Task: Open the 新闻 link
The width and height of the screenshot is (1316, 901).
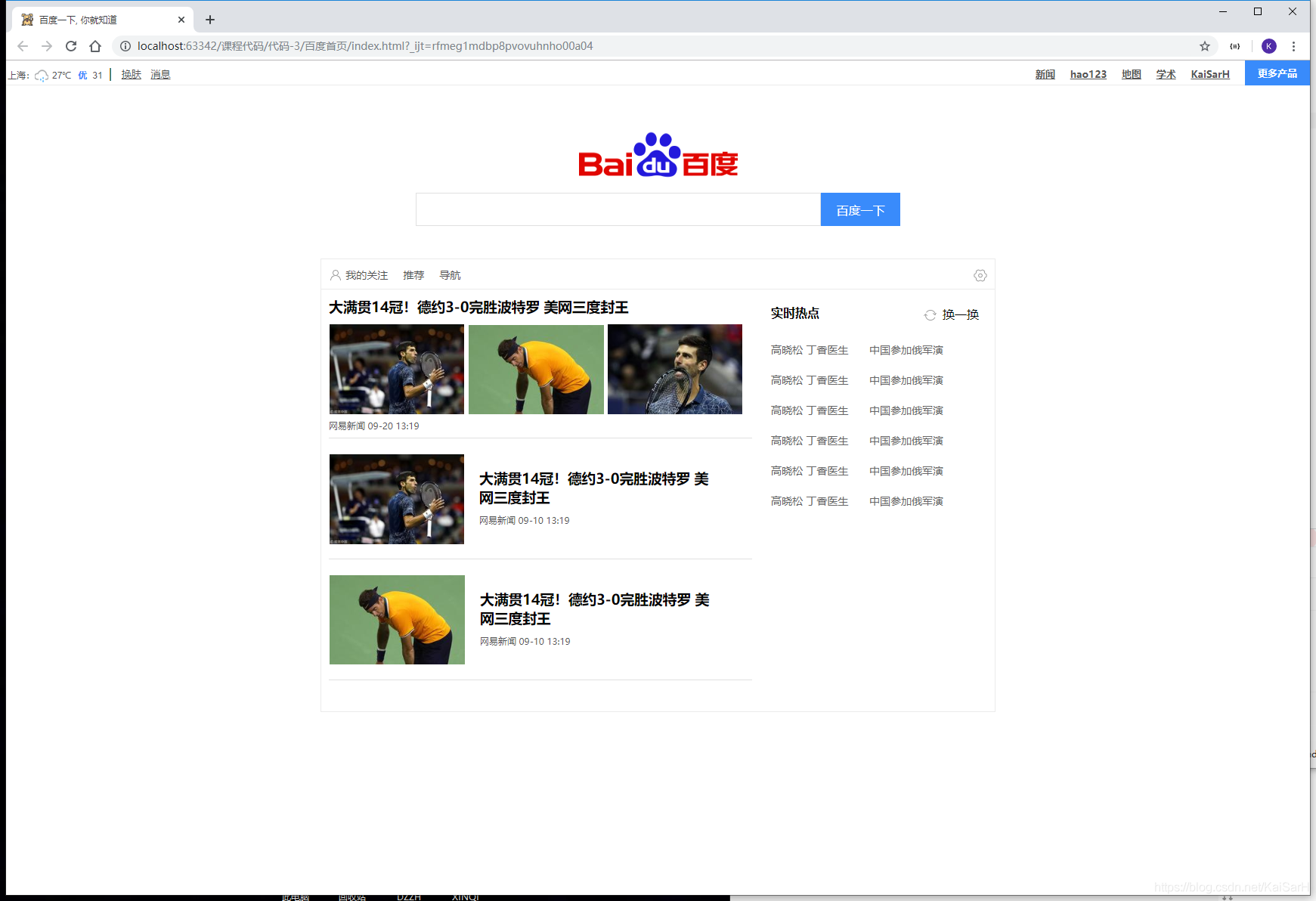Action: coord(1045,74)
